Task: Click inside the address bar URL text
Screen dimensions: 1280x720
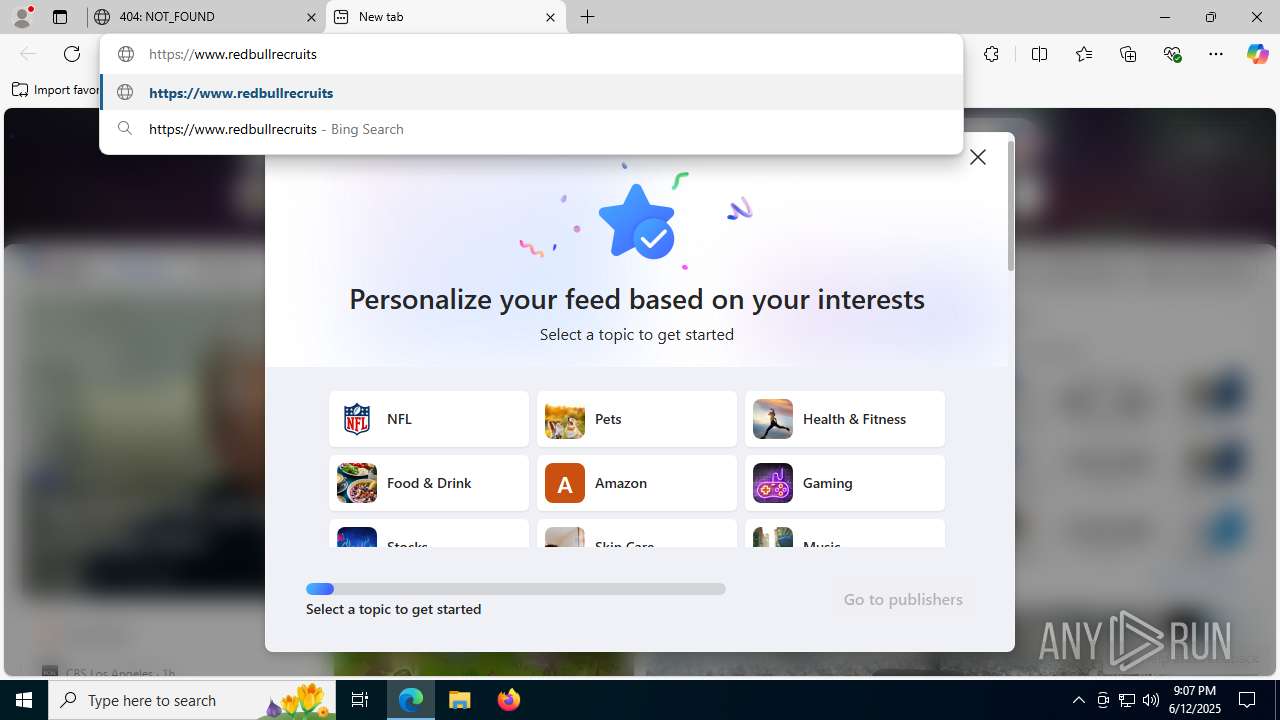Action: pyautogui.click(x=233, y=54)
